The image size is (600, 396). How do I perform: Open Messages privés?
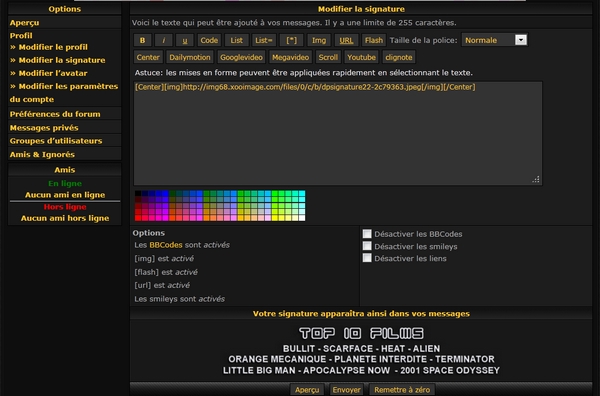(44, 128)
